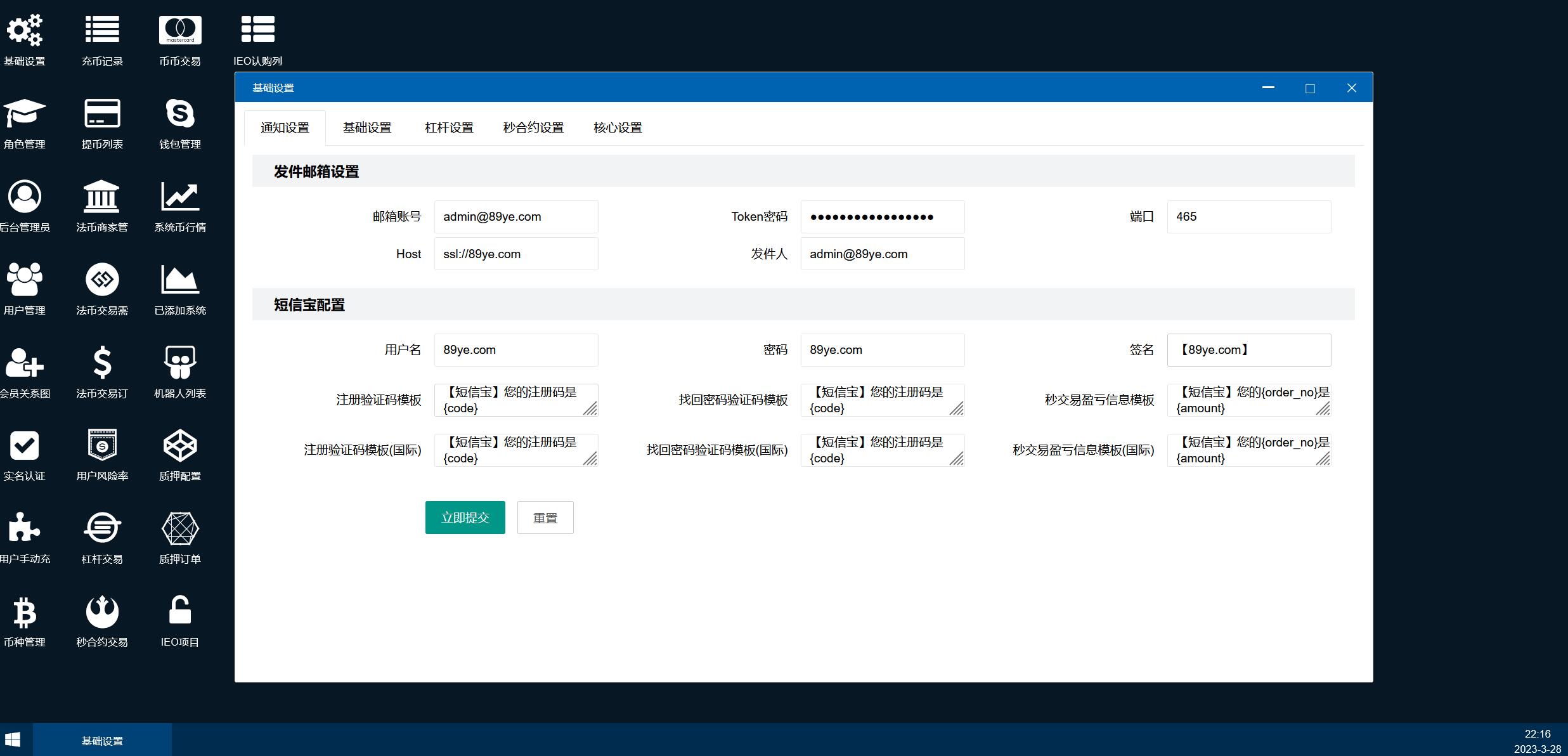The width and height of the screenshot is (1568, 756).
Task: Click the 端口 port input field
Action: [1248, 217]
